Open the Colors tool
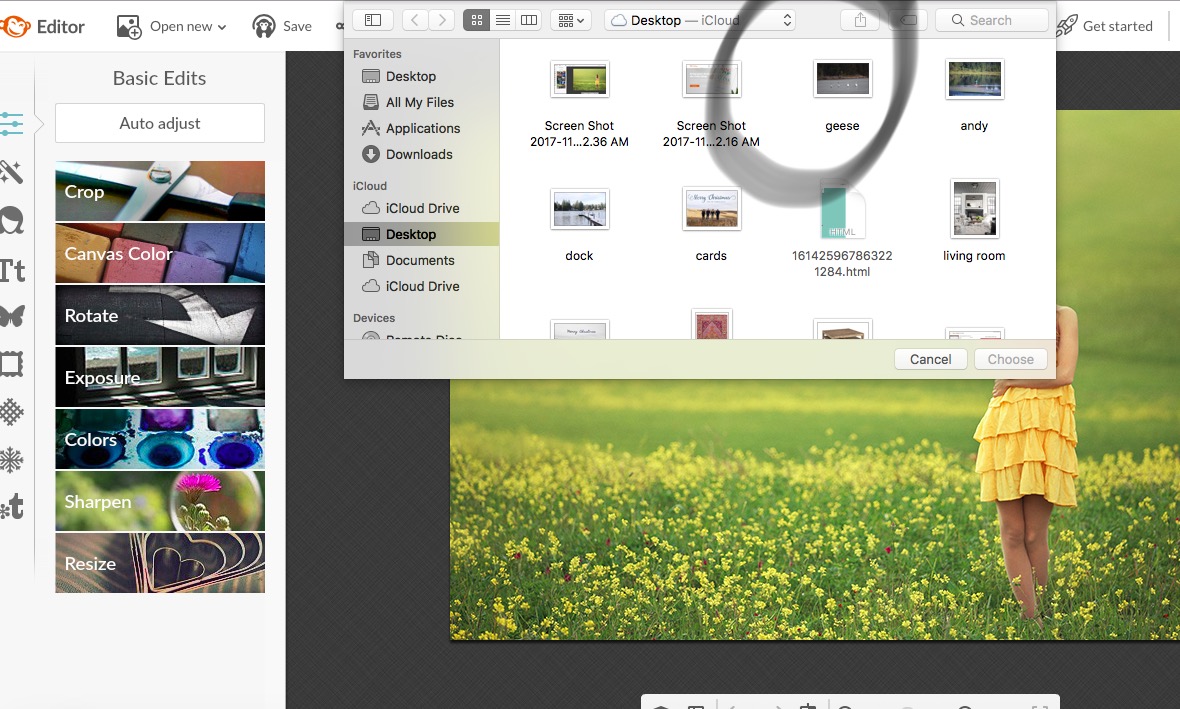Screen dimensions: 1180x709 160,440
